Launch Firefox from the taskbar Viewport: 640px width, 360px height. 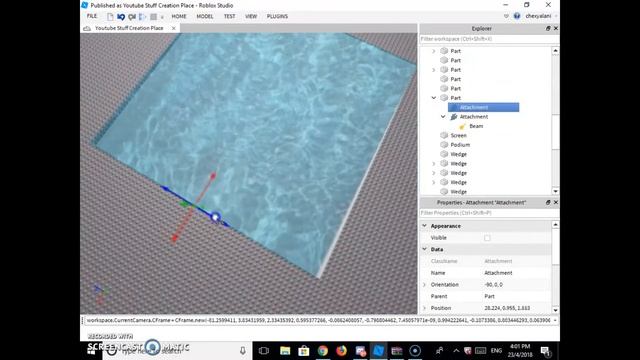tap(342, 351)
